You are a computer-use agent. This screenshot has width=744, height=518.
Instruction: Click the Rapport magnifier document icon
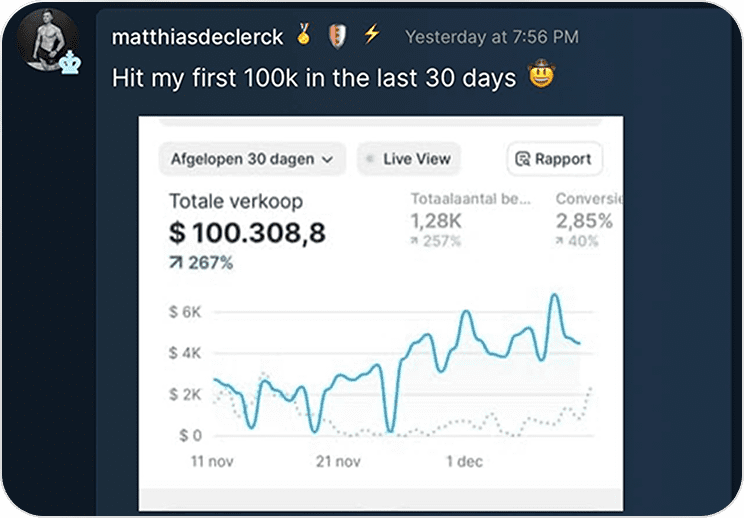tap(522, 159)
